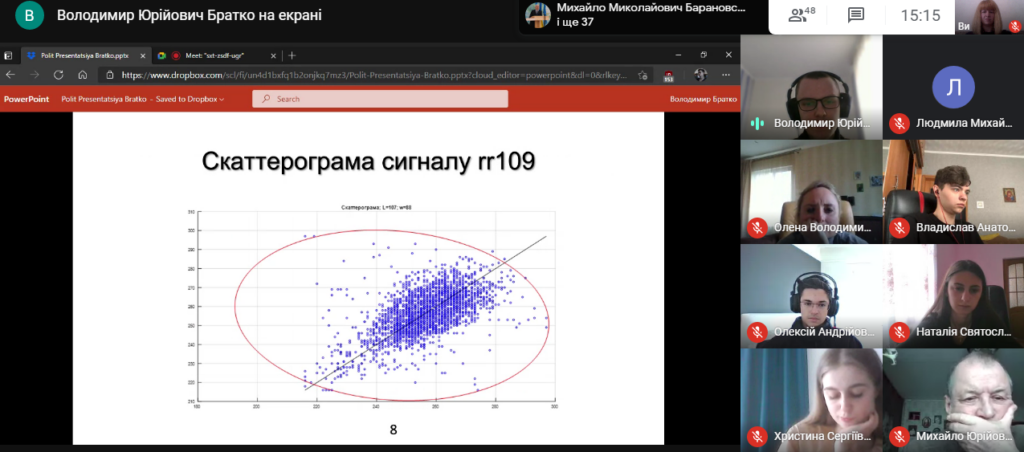The image size is (1024, 452).
Task: Click the browser home icon
Action: click(x=82, y=74)
